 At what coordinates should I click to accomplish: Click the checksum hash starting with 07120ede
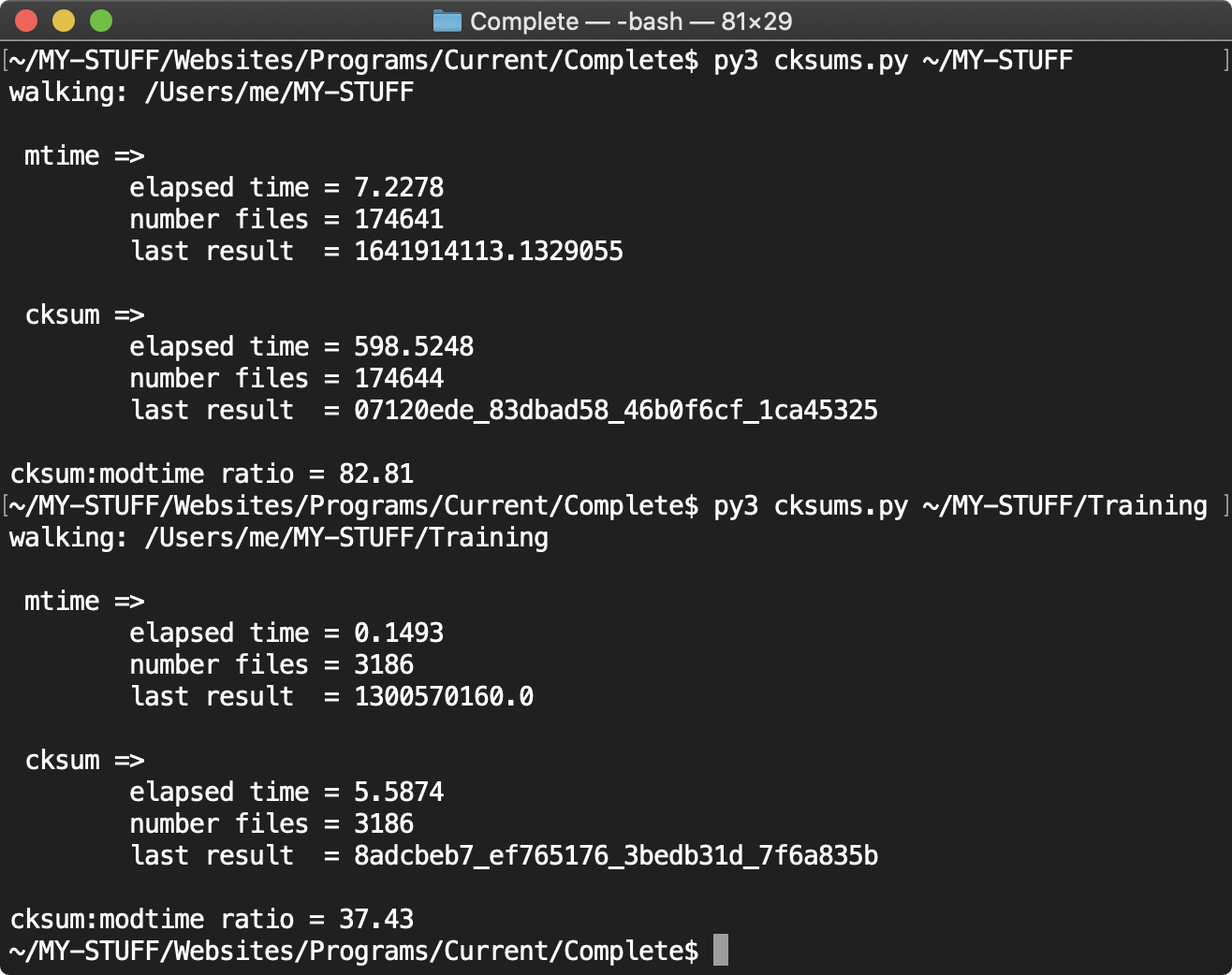point(615,410)
